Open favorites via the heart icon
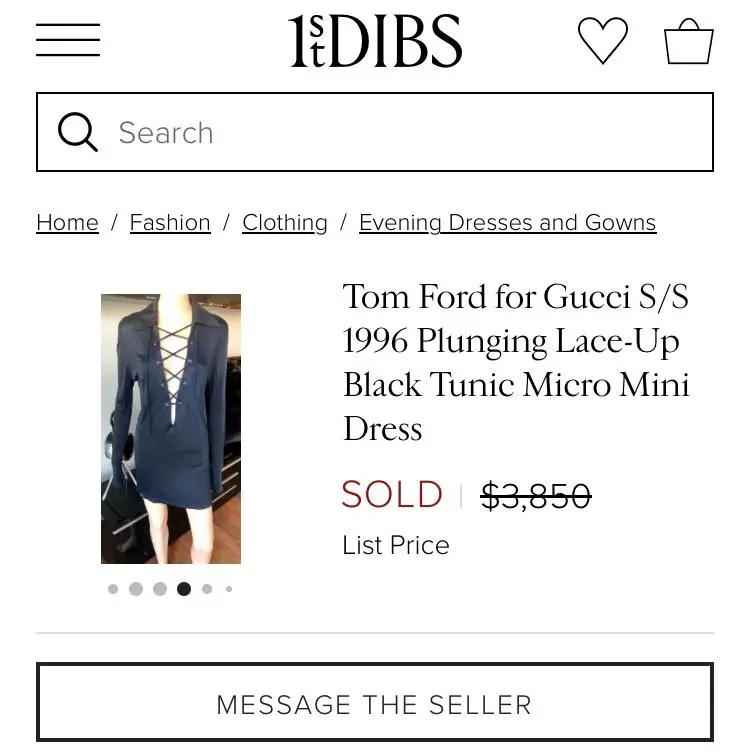 [603, 41]
